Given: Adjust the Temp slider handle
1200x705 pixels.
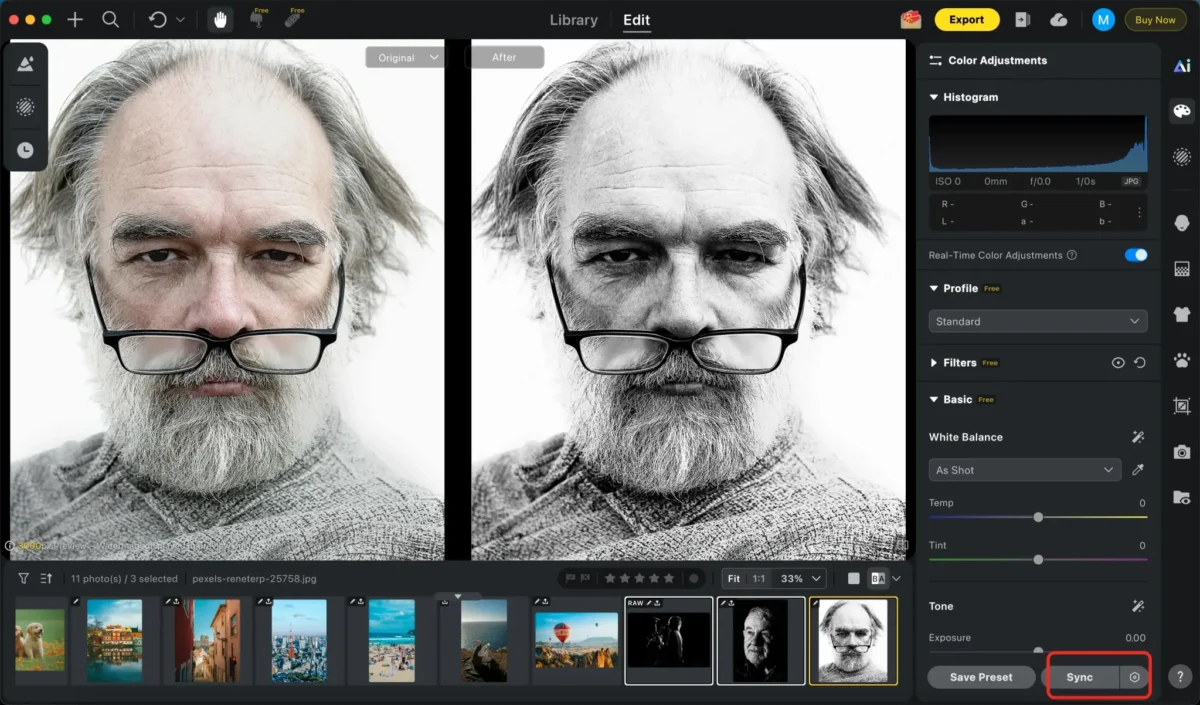Looking at the screenshot, I should click(1038, 517).
